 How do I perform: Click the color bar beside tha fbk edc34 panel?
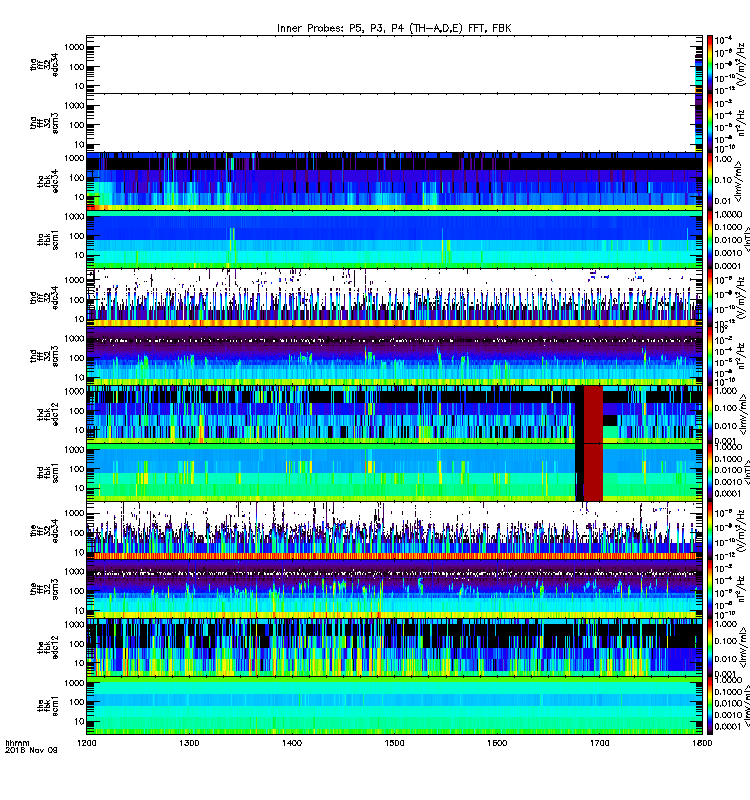click(x=710, y=181)
